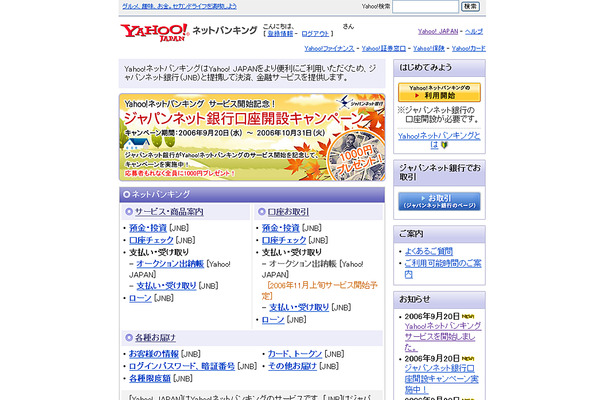Open 預金・投資 under 口座お取引
The width and height of the screenshot is (610, 400).
click(x=280, y=228)
